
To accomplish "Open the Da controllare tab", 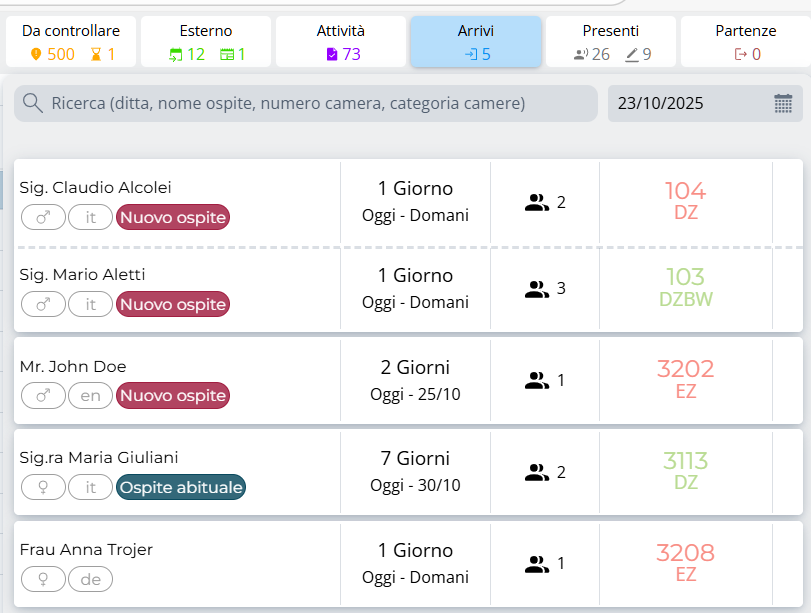I will (x=70, y=42).
